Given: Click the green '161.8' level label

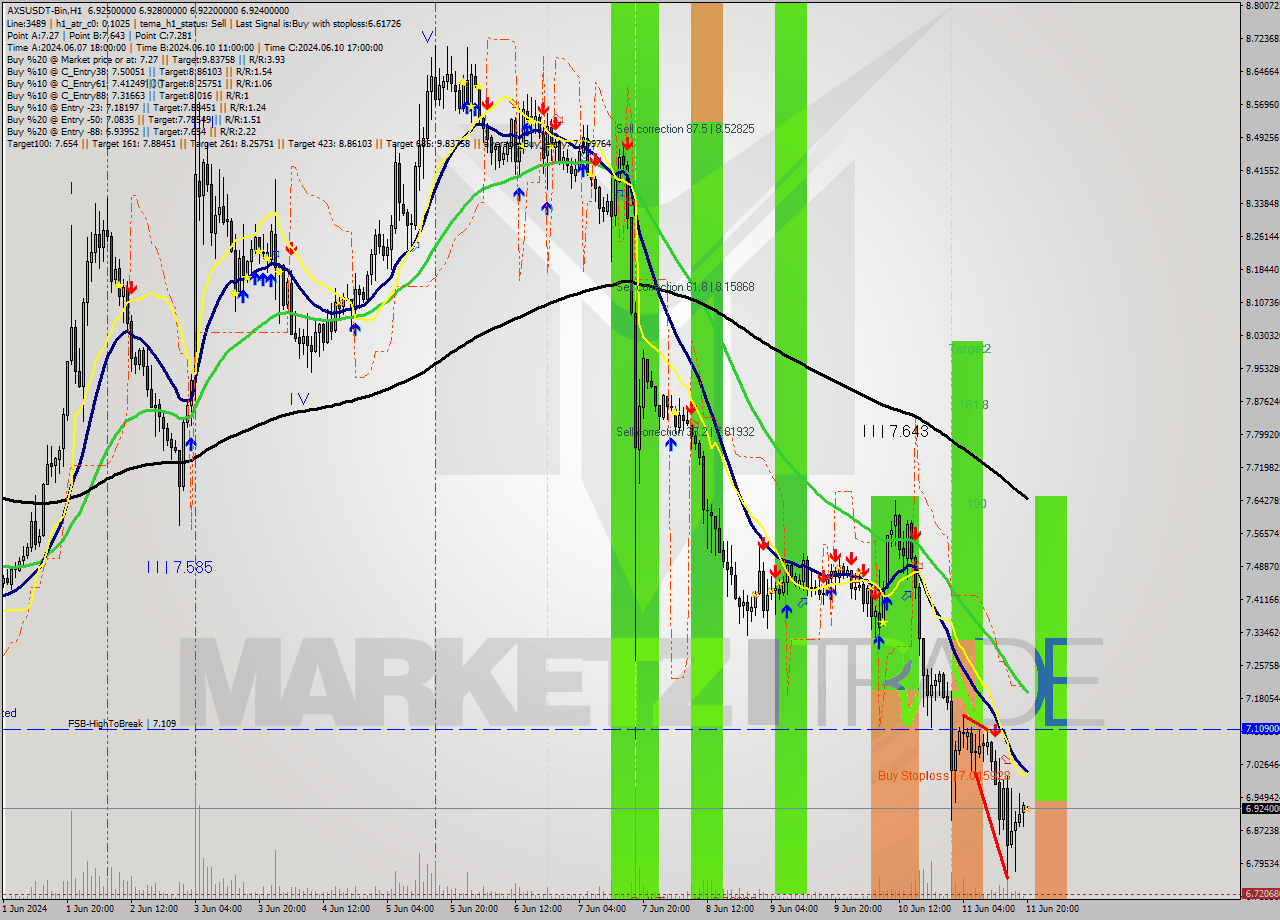Looking at the screenshot, I should (973, 405).
